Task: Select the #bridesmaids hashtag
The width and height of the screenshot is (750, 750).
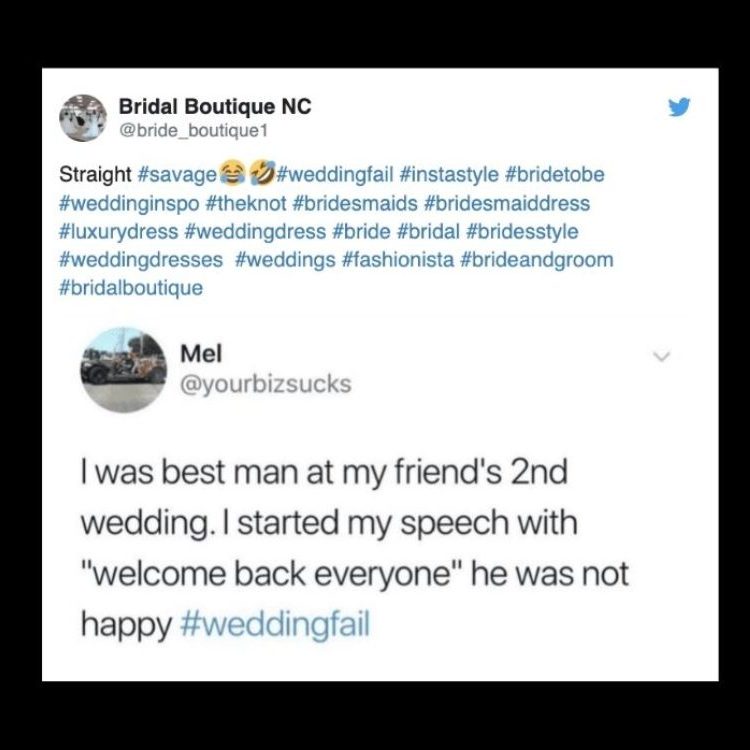Action: [354, 203]
